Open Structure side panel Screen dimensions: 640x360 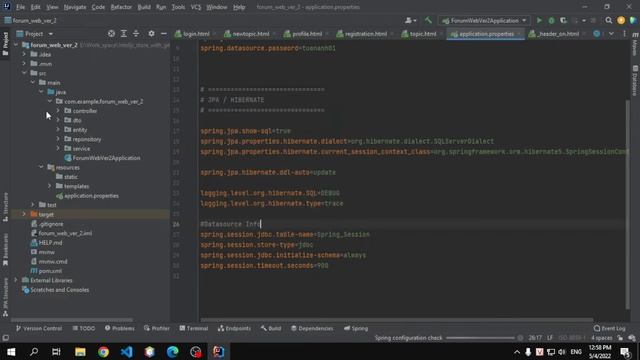pyautogui.click(x=5, y=207)
